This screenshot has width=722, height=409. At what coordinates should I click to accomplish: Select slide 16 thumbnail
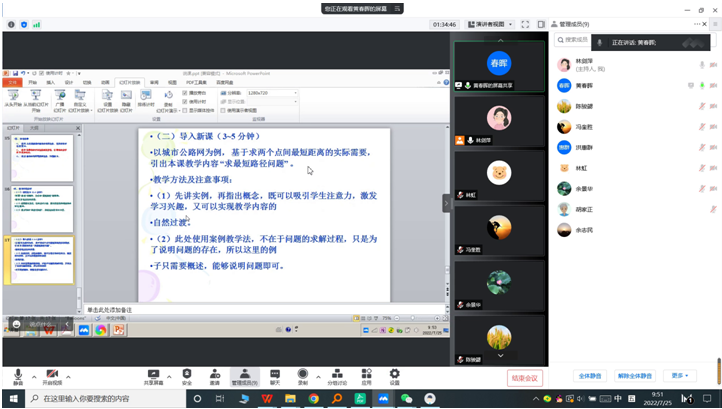coord(42,209)
